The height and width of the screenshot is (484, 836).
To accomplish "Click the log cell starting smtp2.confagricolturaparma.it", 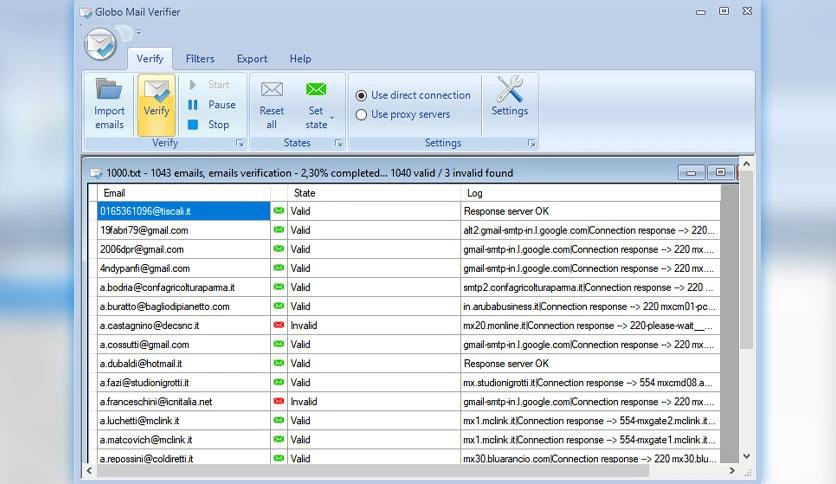I will coord(590,287).
